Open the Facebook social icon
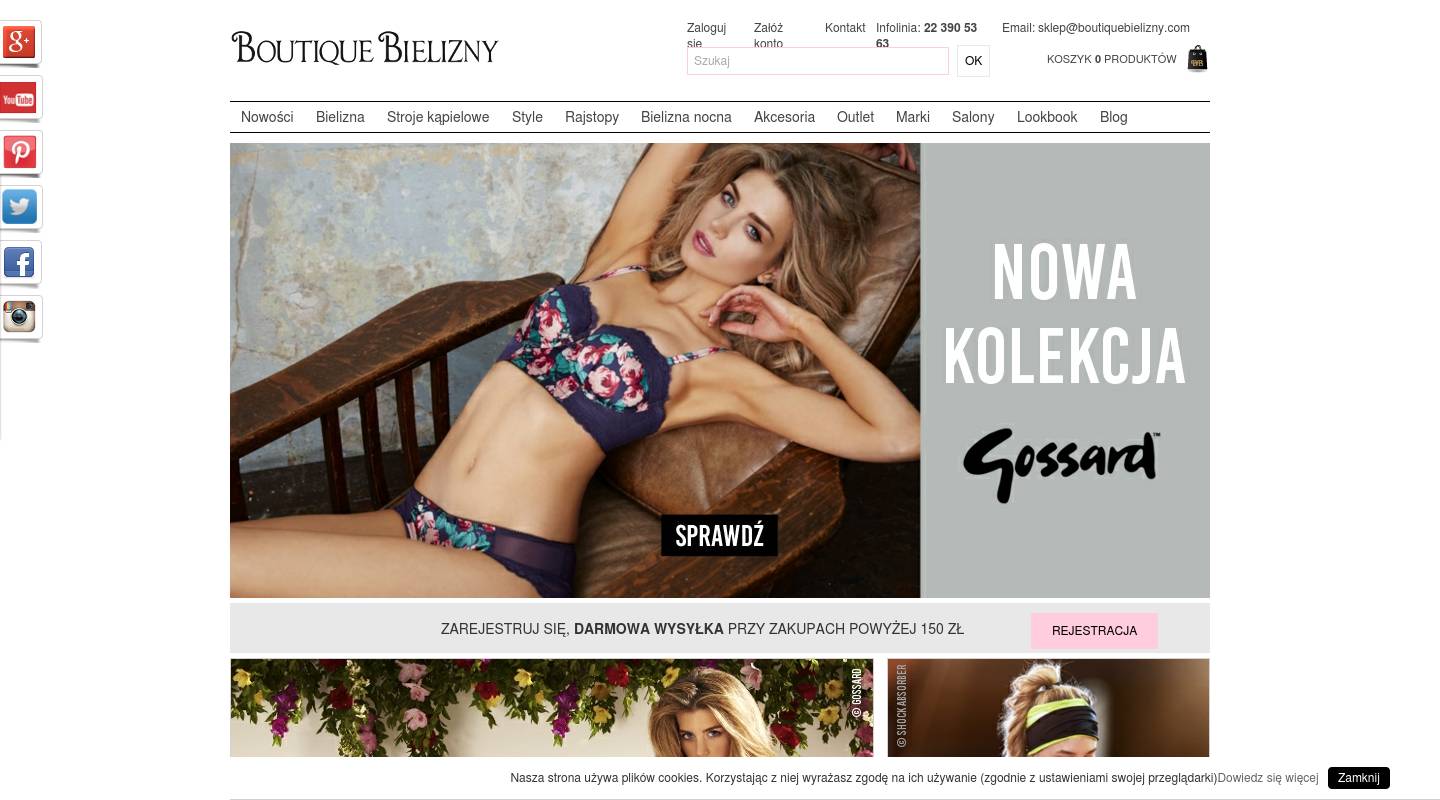Image resolution: width=1440 pixels, height=800 pixels. (x=20, y=262)
